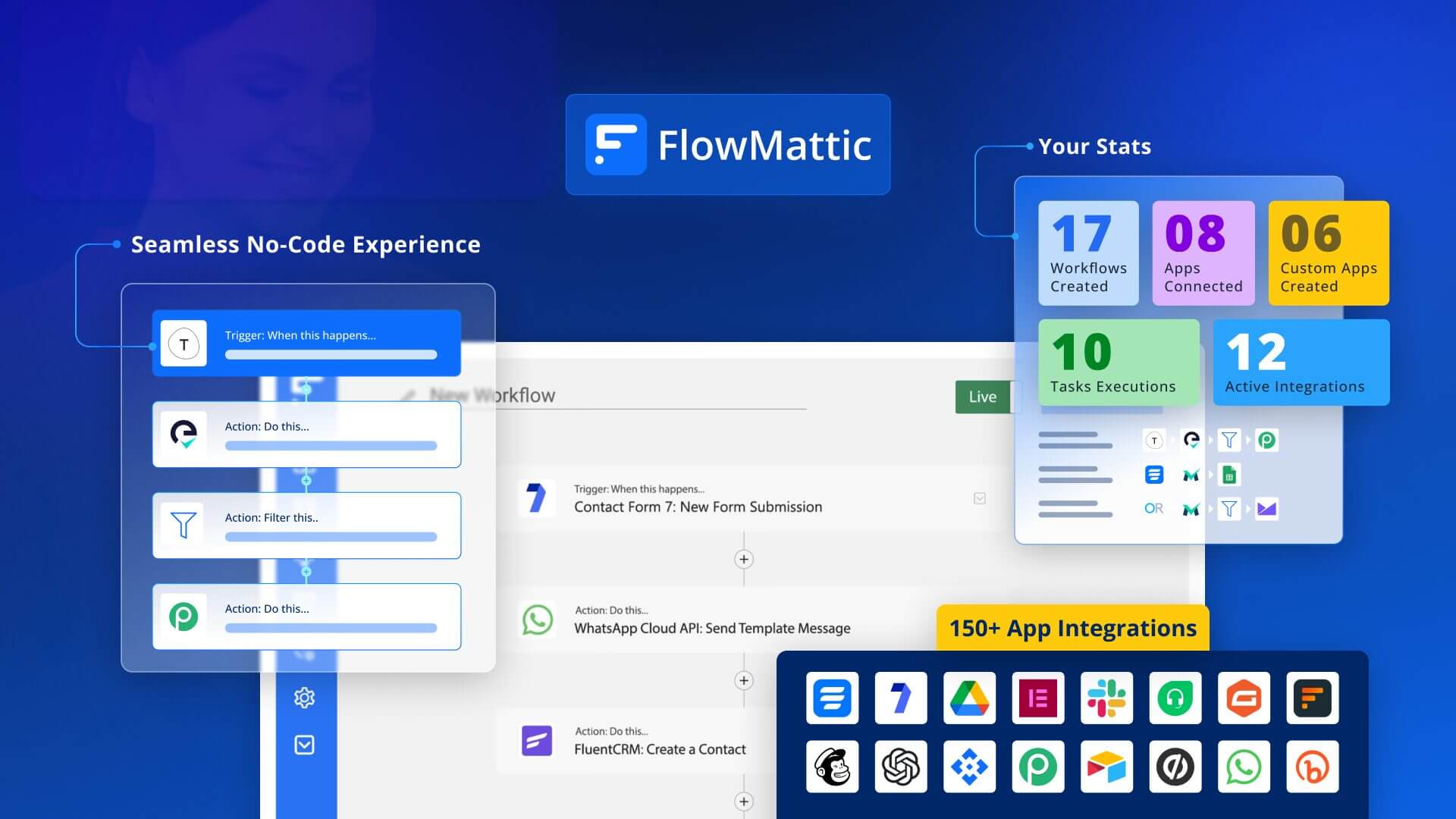Click the Google Sheets icon in the stats list
Viewport: 1456px width, 819px height.
click(x=1229, y=475)
